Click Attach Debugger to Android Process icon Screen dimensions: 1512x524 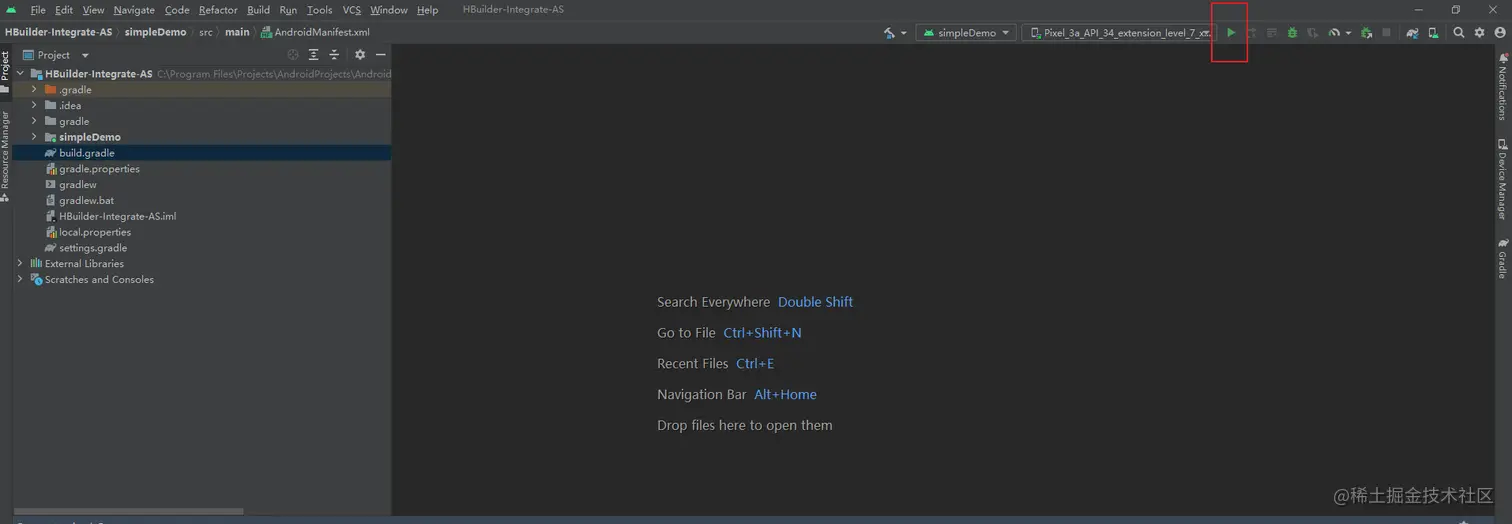click(1366, 33)
